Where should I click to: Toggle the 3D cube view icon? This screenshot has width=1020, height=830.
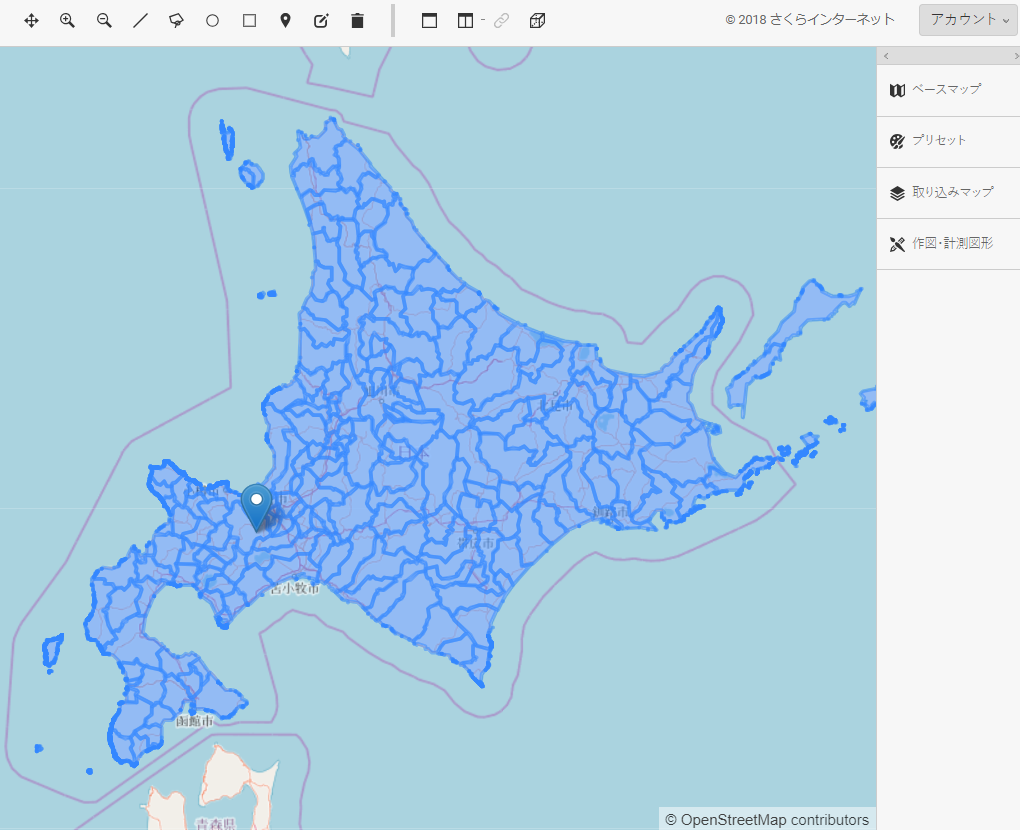coord(537,21)
